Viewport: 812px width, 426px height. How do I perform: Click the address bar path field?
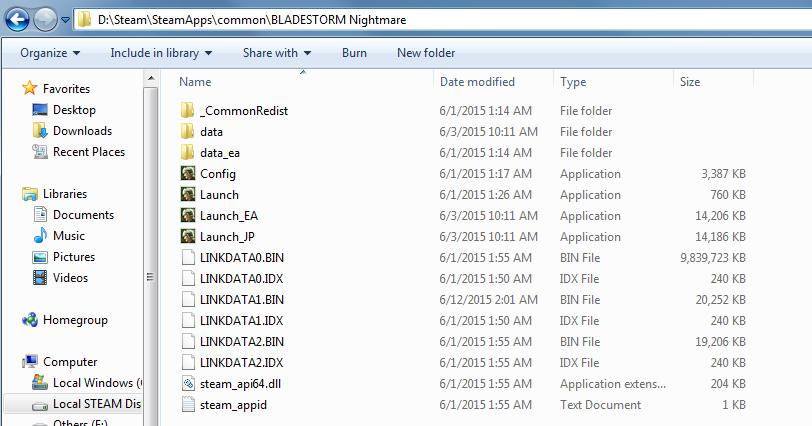tap(450, 19)
